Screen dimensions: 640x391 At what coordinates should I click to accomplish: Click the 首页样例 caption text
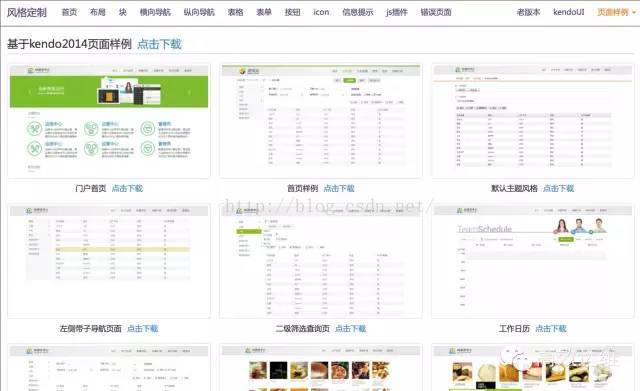[x=302, y=188]
